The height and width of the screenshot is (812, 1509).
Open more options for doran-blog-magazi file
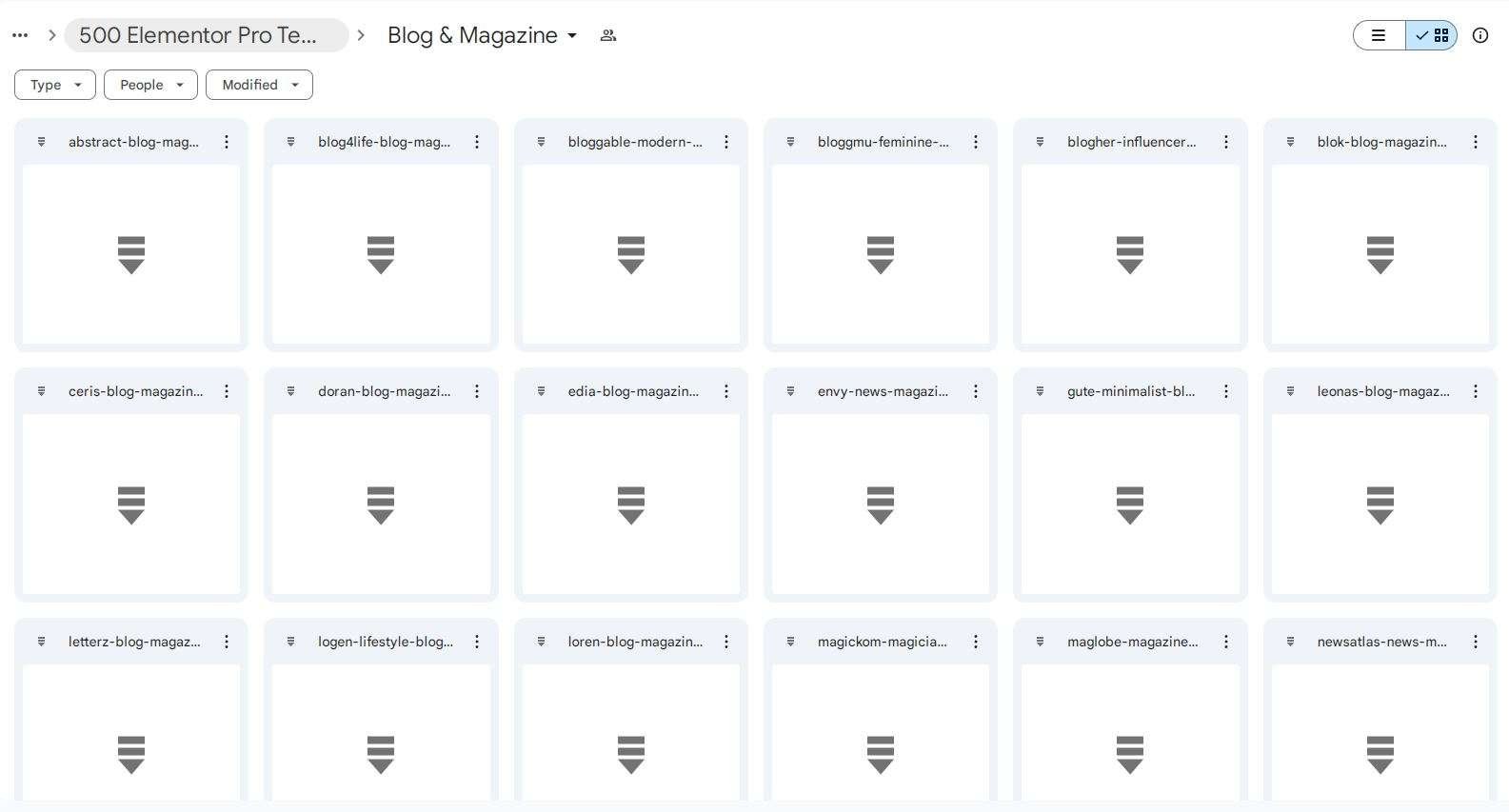(x=477, y=391)
